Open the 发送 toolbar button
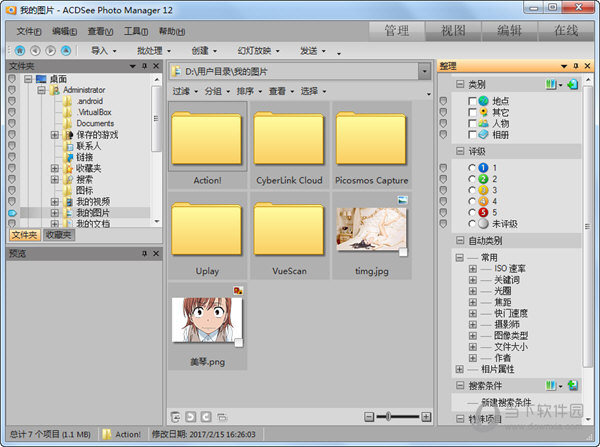The width and height of the screenshot is (600, 447). click(x=313, y=51)
